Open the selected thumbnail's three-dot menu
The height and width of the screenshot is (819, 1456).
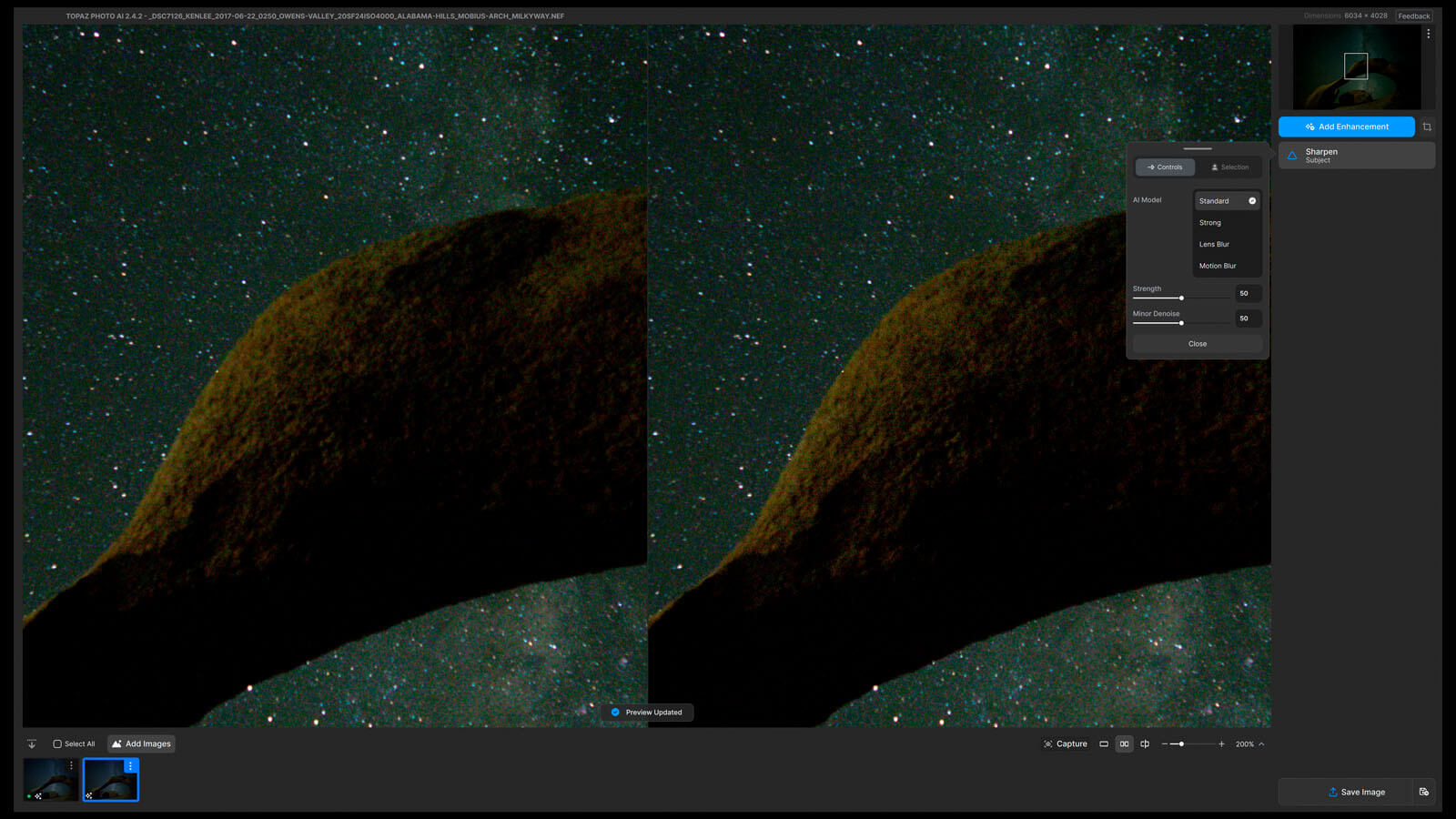(x=130, y=766)
